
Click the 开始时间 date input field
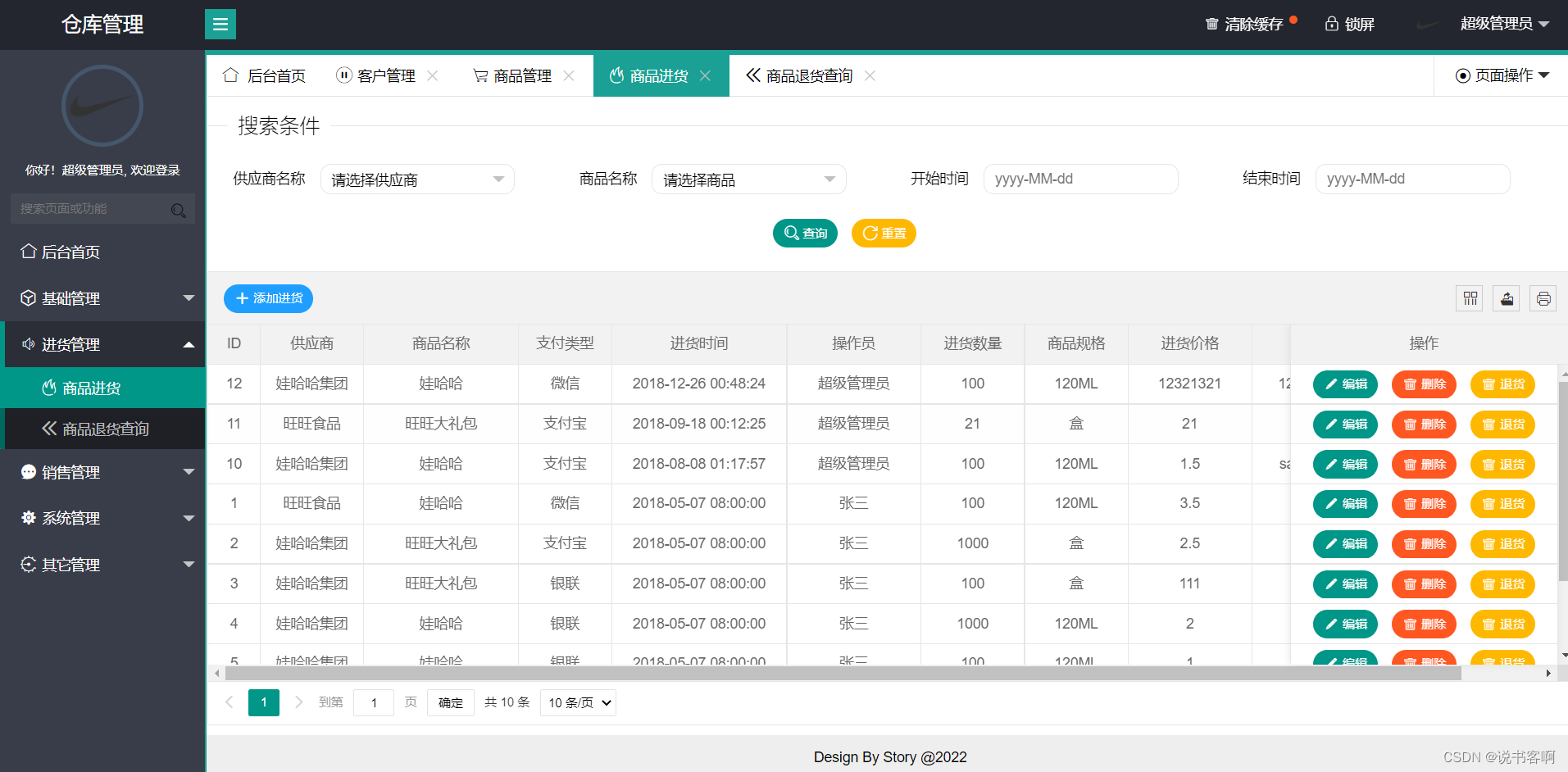coord(1080,179)
